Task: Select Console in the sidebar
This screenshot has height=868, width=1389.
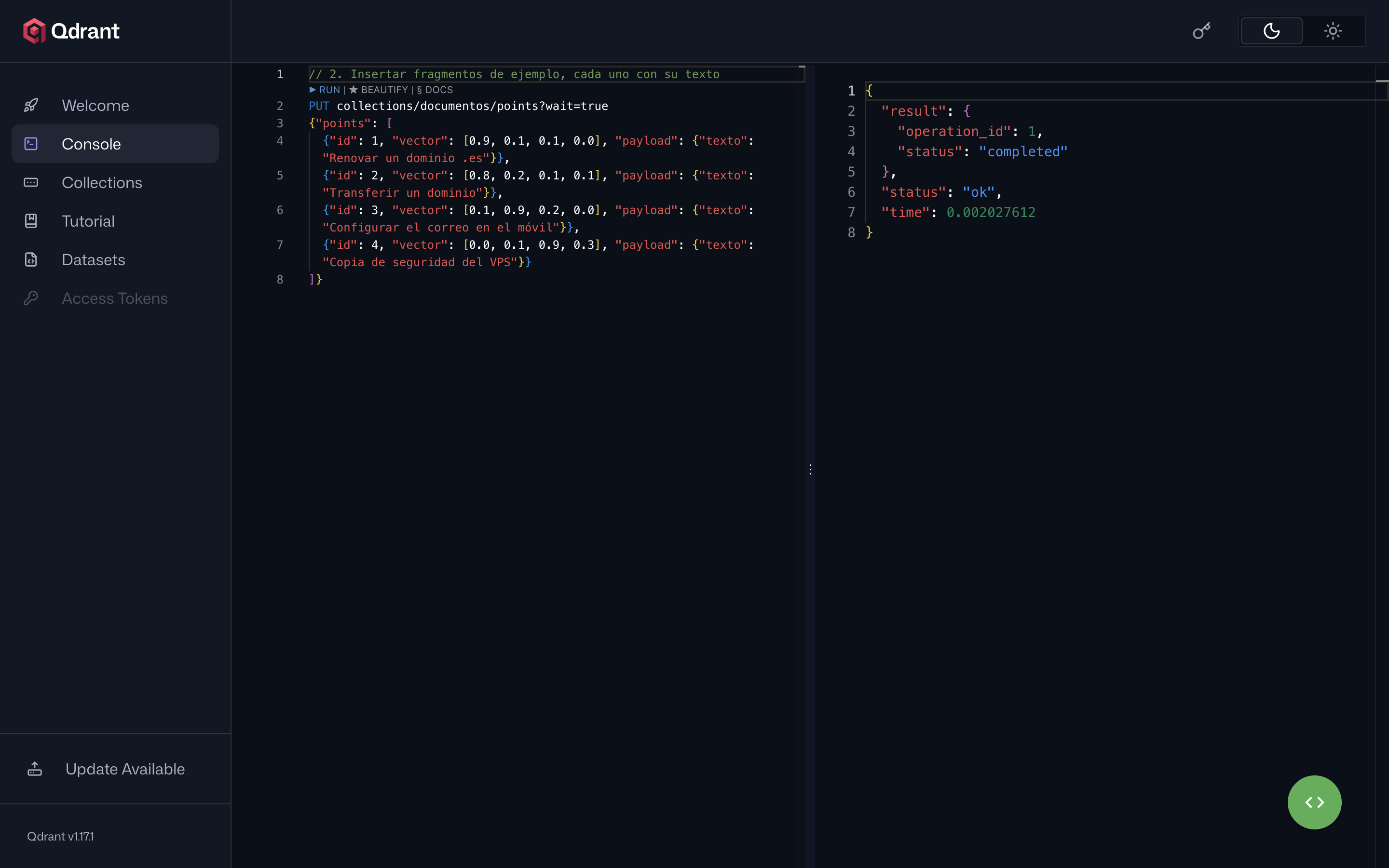Action: click(115, 144)
